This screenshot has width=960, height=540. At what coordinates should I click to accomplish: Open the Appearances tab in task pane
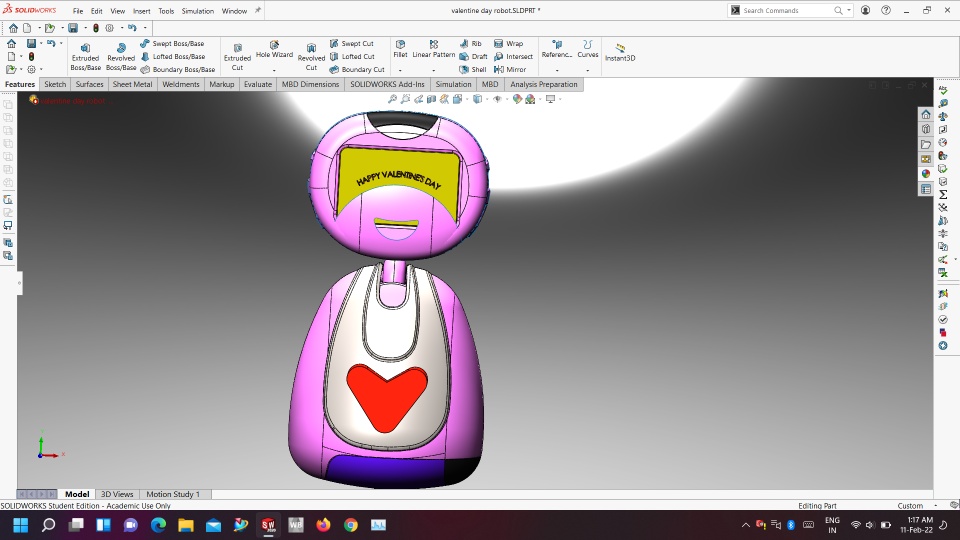point(926,173)
